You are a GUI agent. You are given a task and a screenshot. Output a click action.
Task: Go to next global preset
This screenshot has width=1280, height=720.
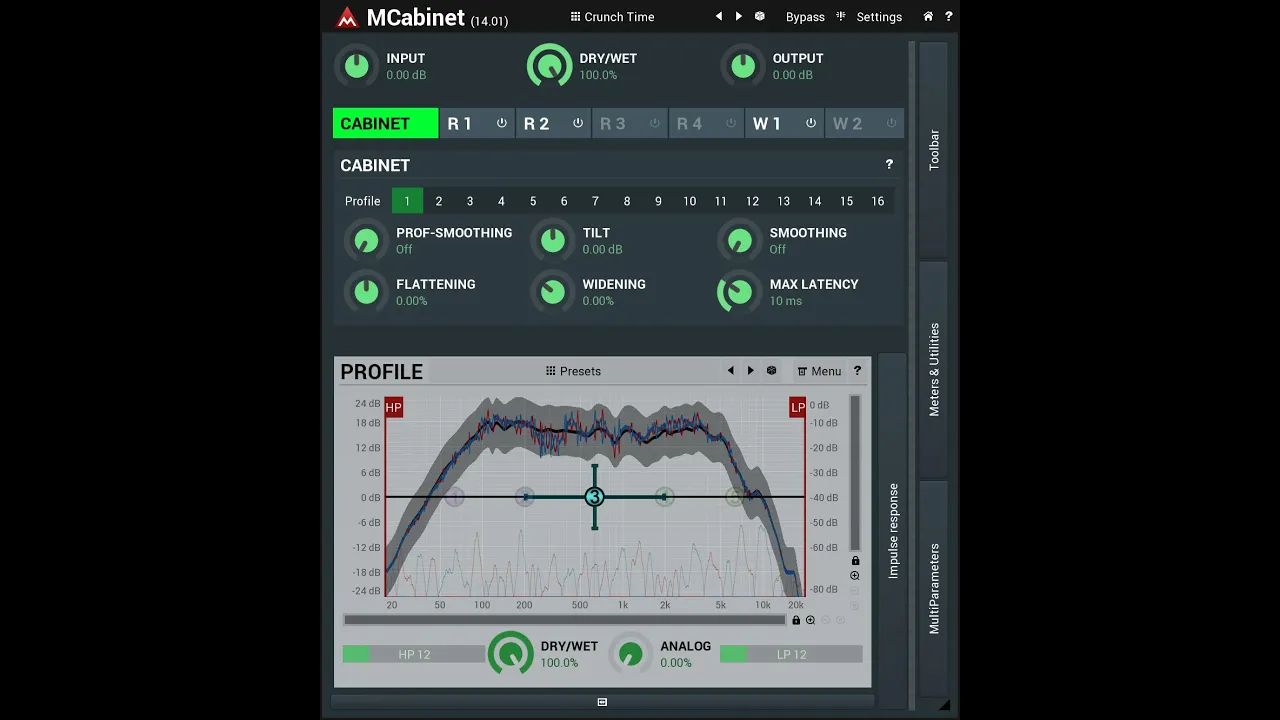[739, 17]
